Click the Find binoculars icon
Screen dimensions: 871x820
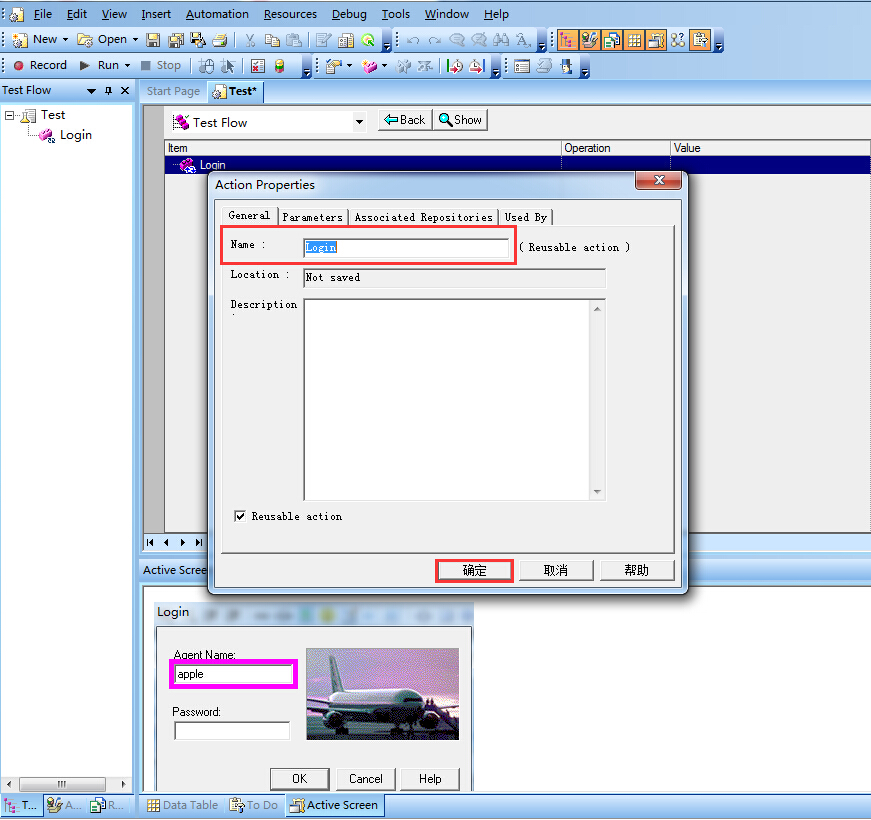(x=501, y=40)
